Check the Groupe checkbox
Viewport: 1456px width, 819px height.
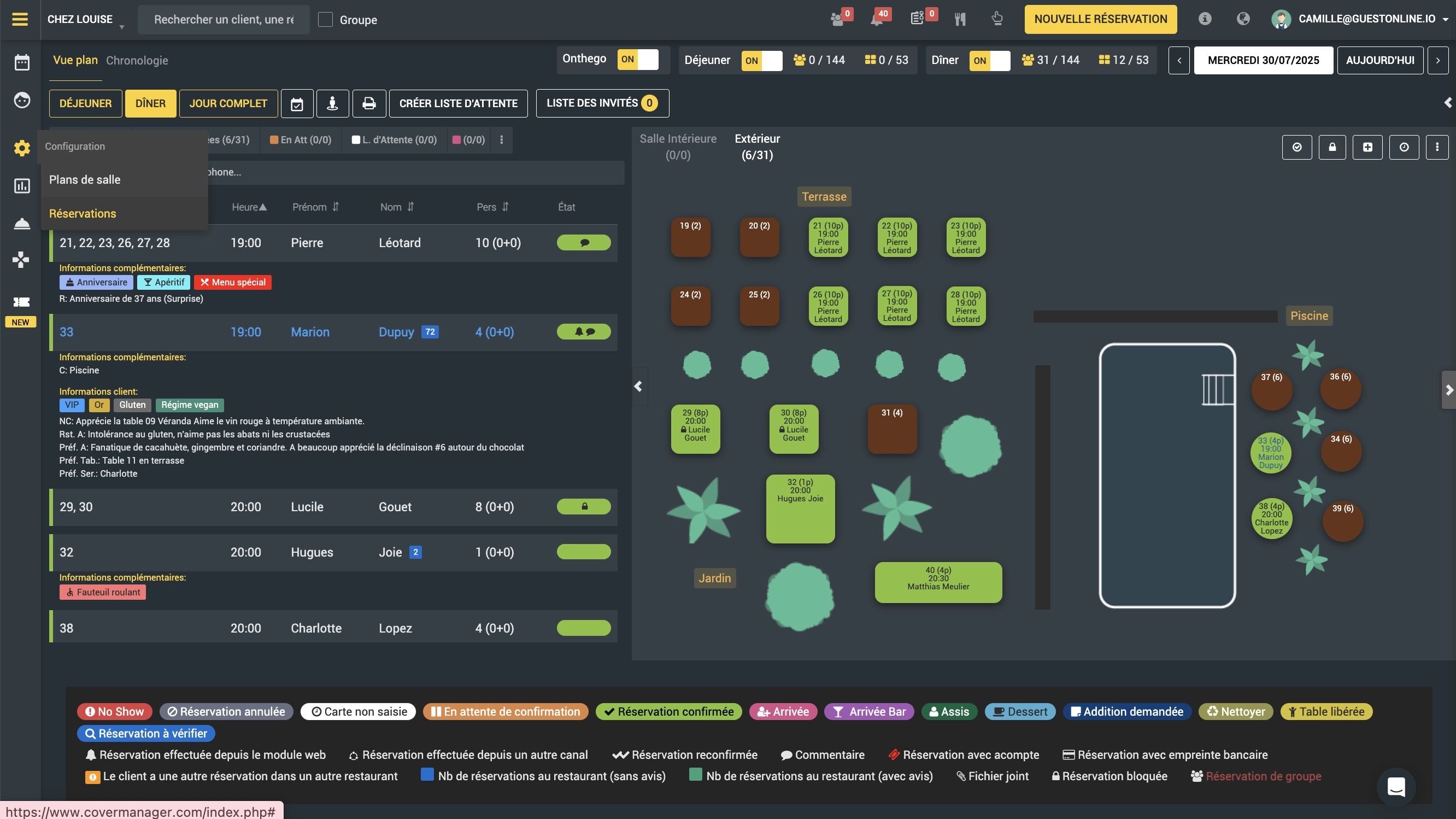click(326, 20)
